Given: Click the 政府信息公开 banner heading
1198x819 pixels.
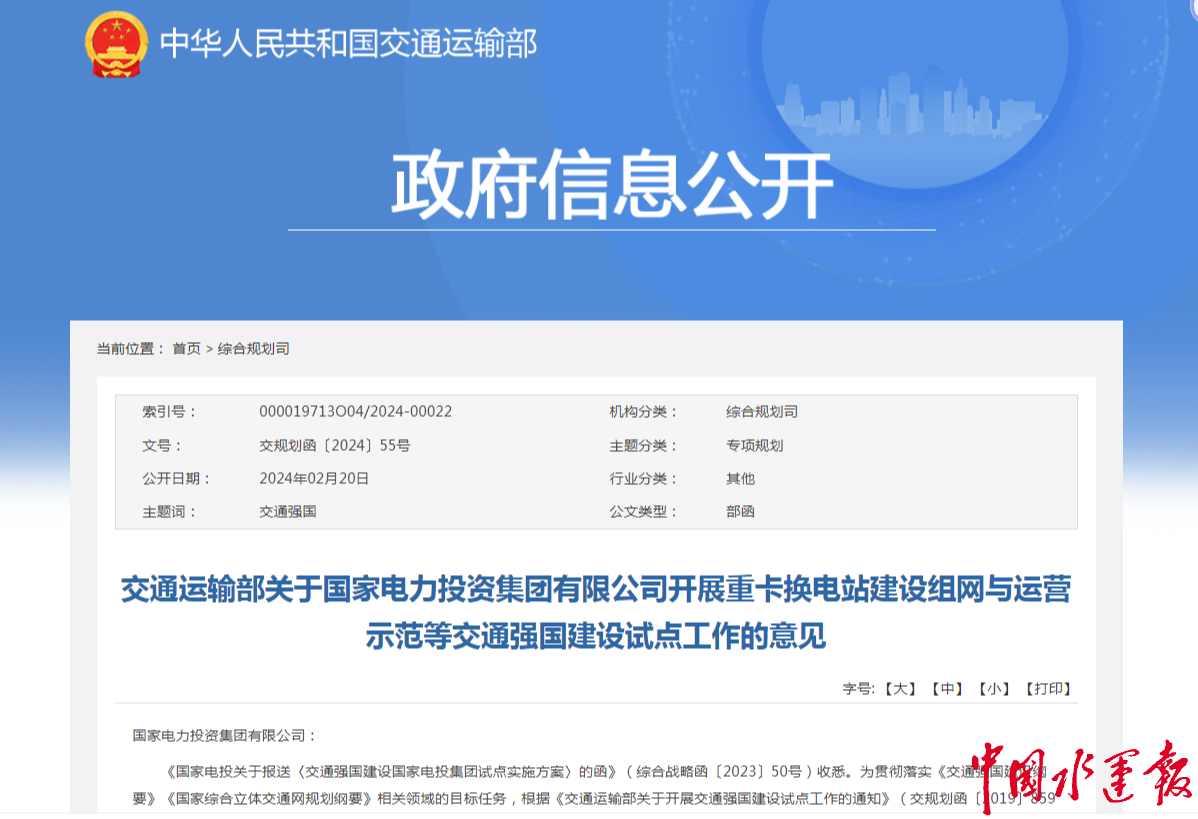Looking at the screenshot, I should [x=611, y=186].
